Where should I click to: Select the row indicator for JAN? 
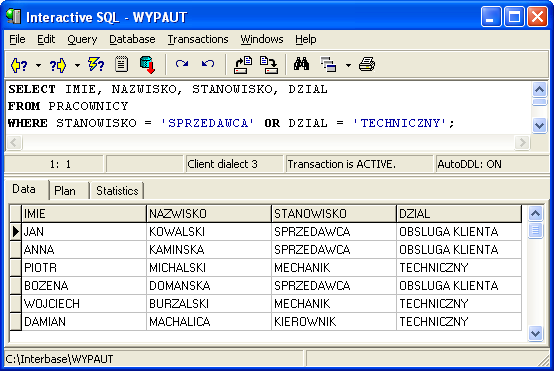coord(16,232)
